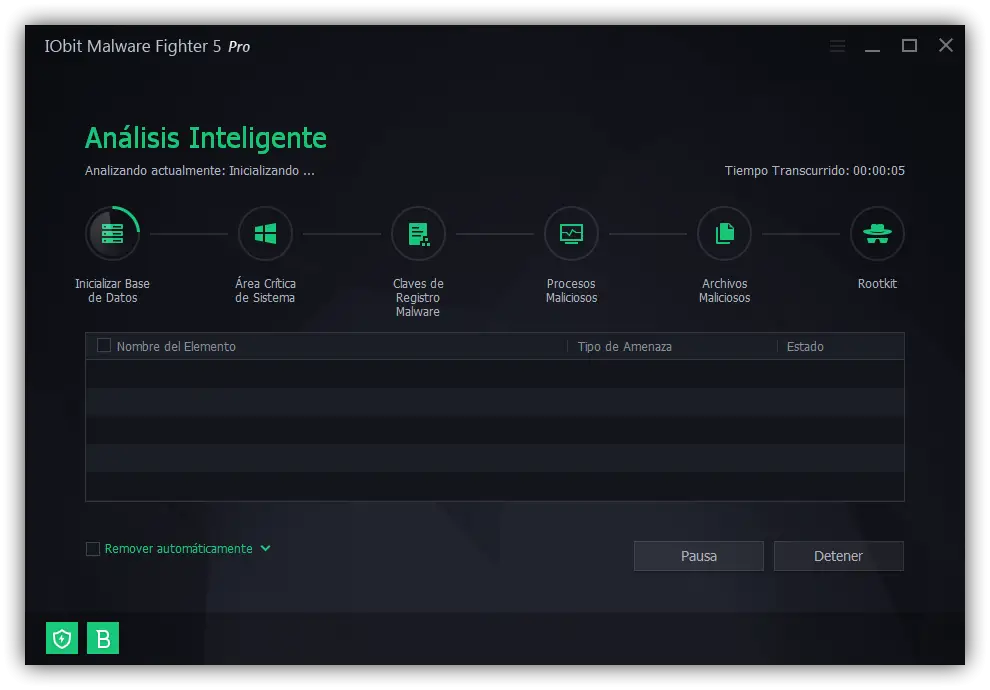Sort by the Estado column header
The width and height of the screenshot is (990, 690).
[x=805, y=347]
